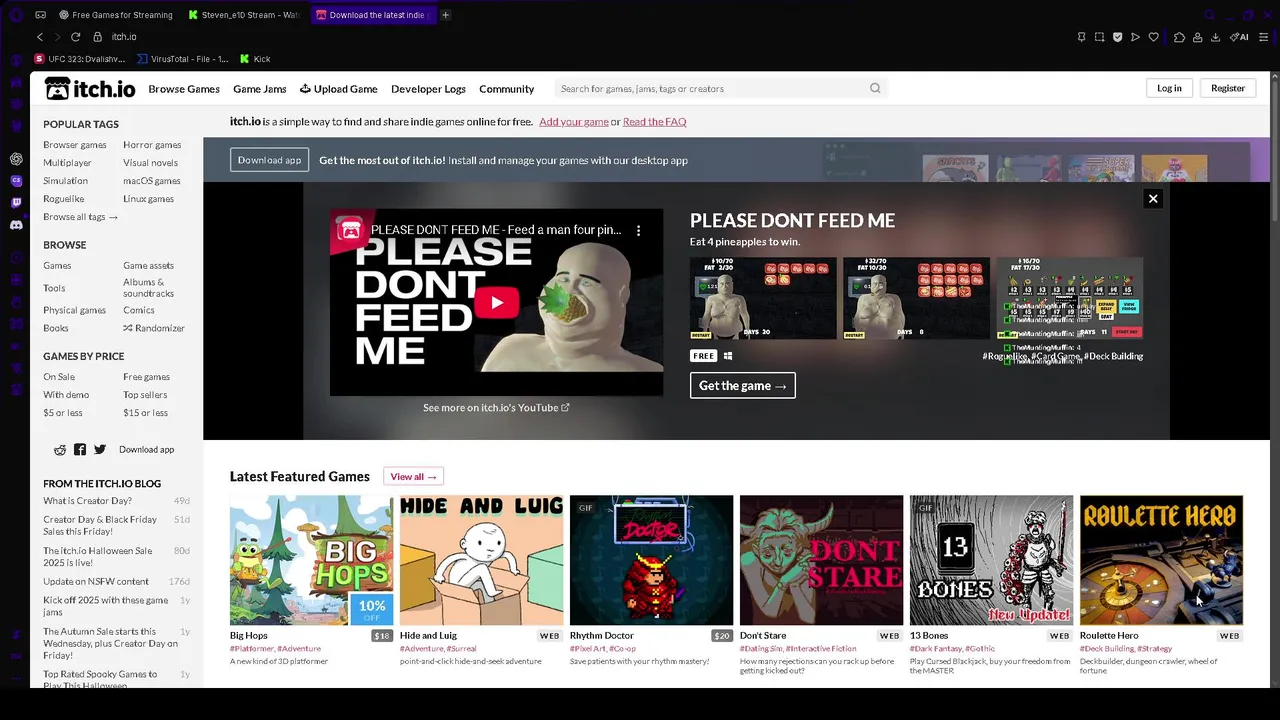The image size is (1280, 720).
Task: Click the Add your game link
Action: pos(574,122)
